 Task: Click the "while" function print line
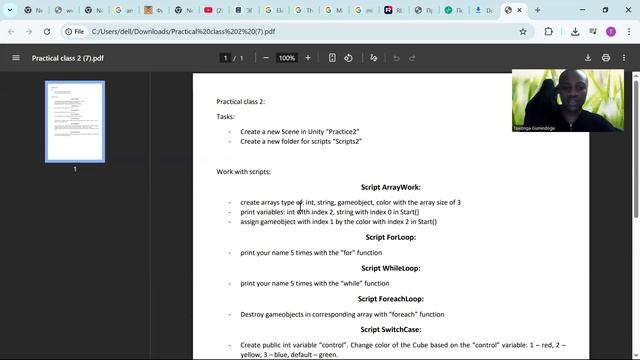pos(315,283)
